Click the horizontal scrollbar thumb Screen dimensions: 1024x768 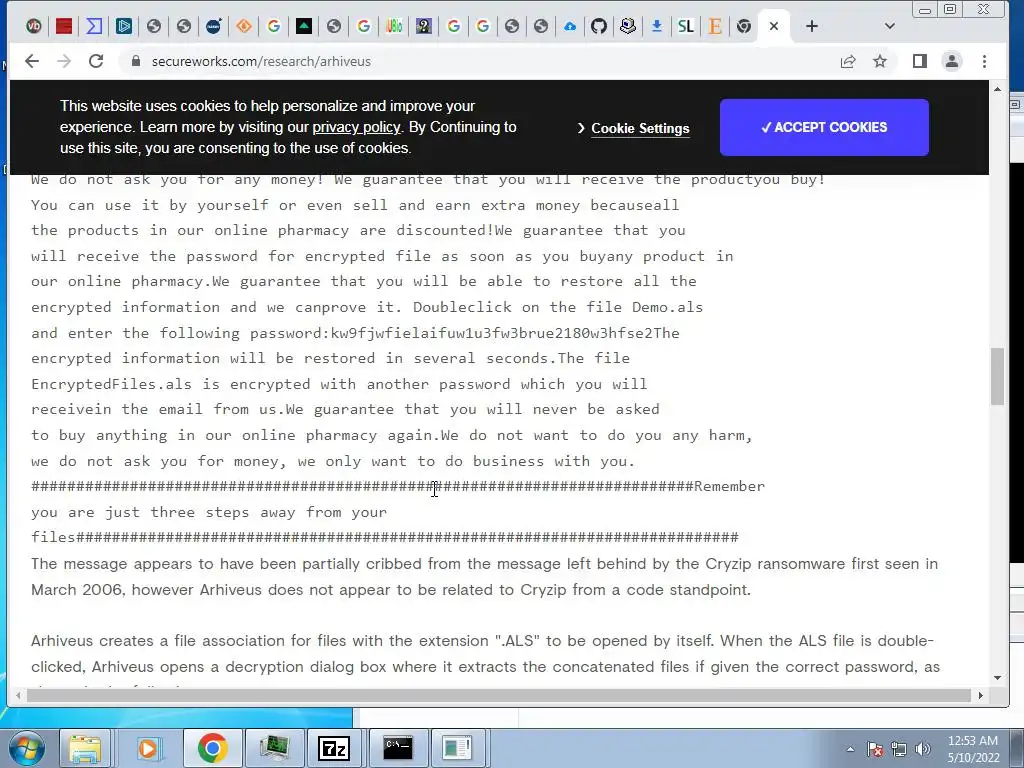pyautogui.click(x=498, y=696)
